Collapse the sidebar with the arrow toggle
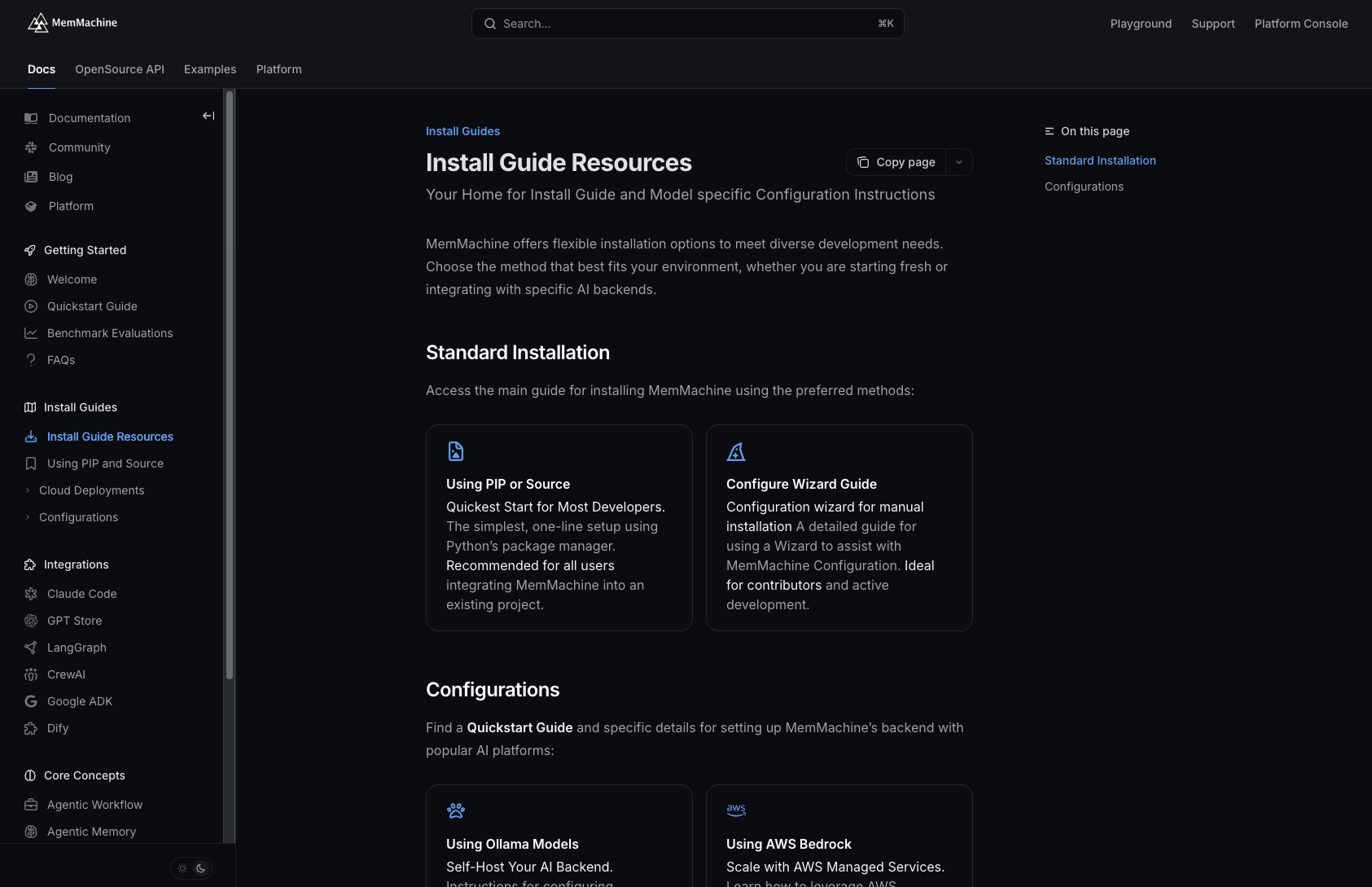The width and height of the screenshot is (1372, 887). pyautogui.click(x=208, y=116)
